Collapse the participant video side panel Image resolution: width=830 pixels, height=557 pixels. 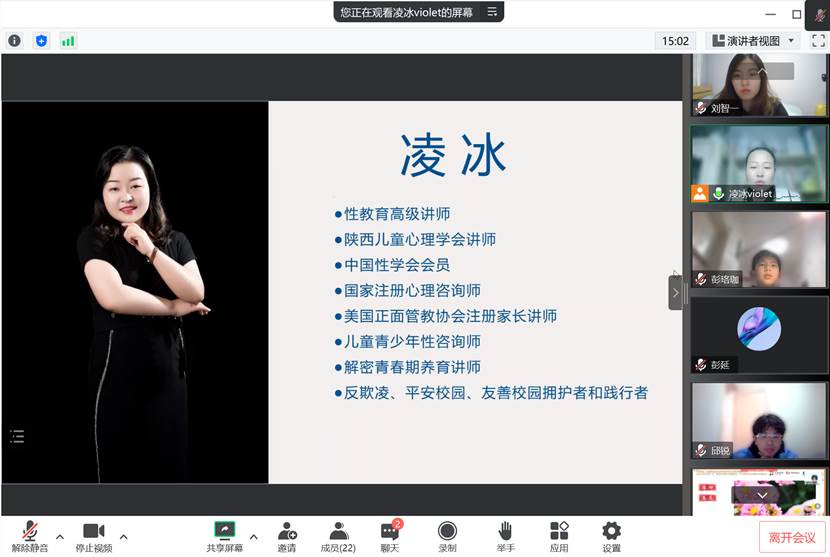(x=675, y=293)
